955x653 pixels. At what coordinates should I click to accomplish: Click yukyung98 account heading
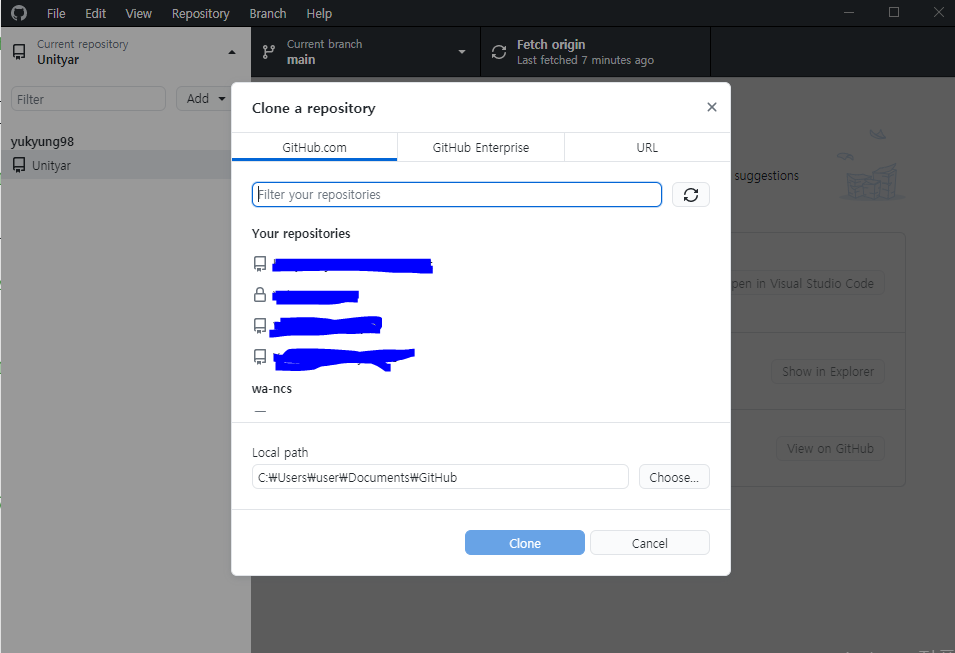point(42,141)
